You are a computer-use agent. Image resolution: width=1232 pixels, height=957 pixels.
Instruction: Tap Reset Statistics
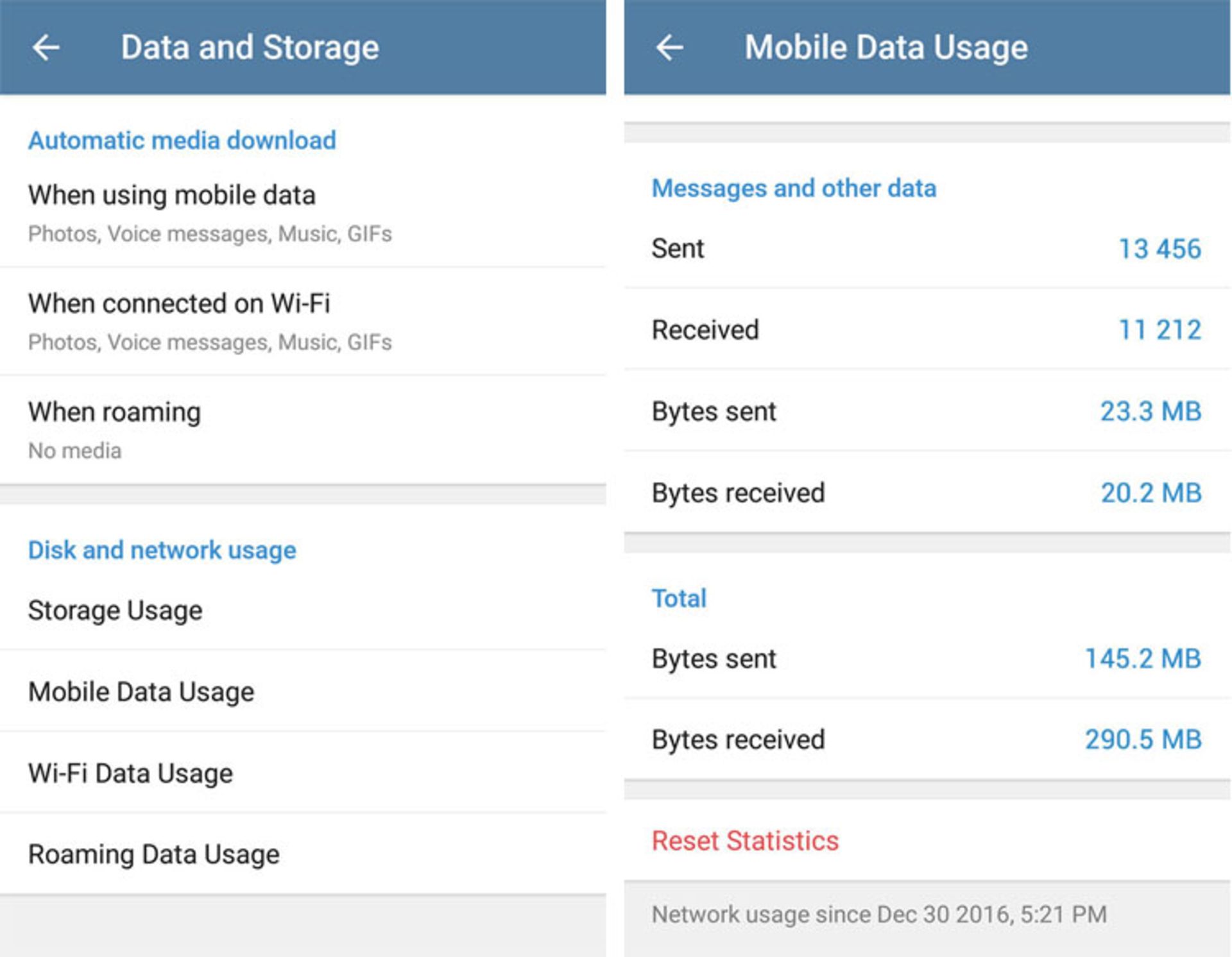coord(745,840)
